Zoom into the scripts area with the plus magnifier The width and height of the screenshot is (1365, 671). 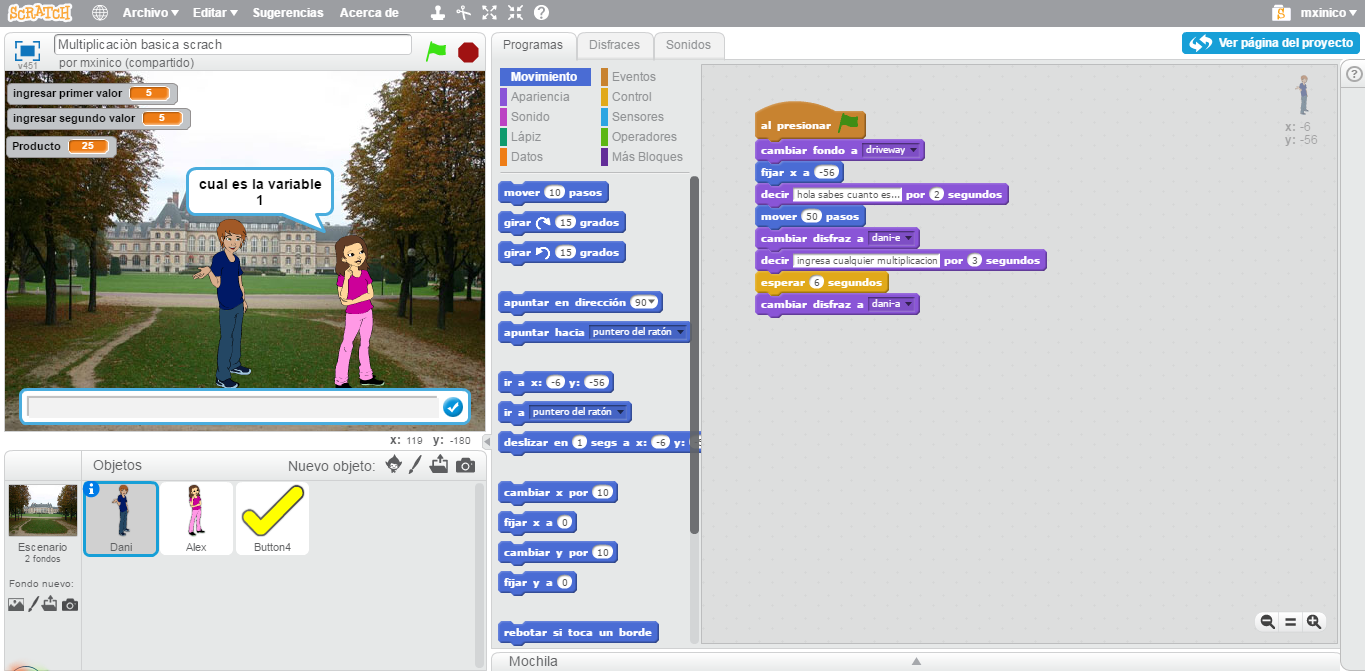[1313, 621]
